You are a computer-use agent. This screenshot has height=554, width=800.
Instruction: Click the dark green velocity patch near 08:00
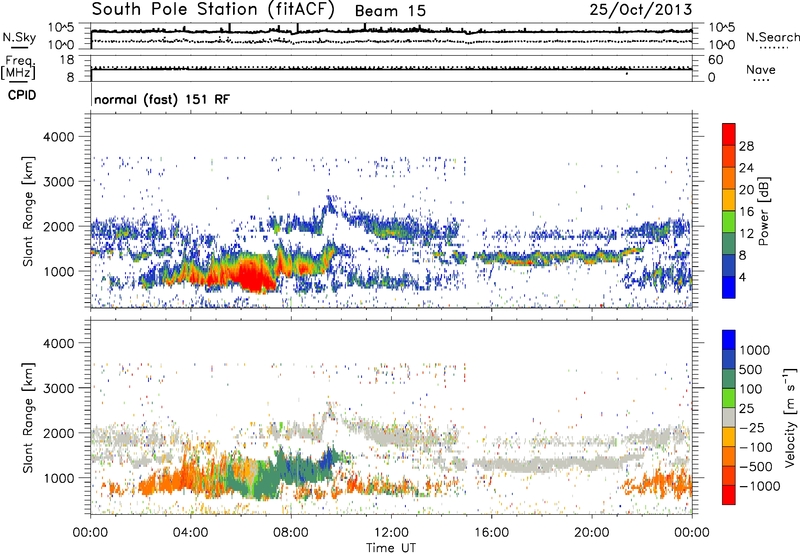(x=298, y=469)
